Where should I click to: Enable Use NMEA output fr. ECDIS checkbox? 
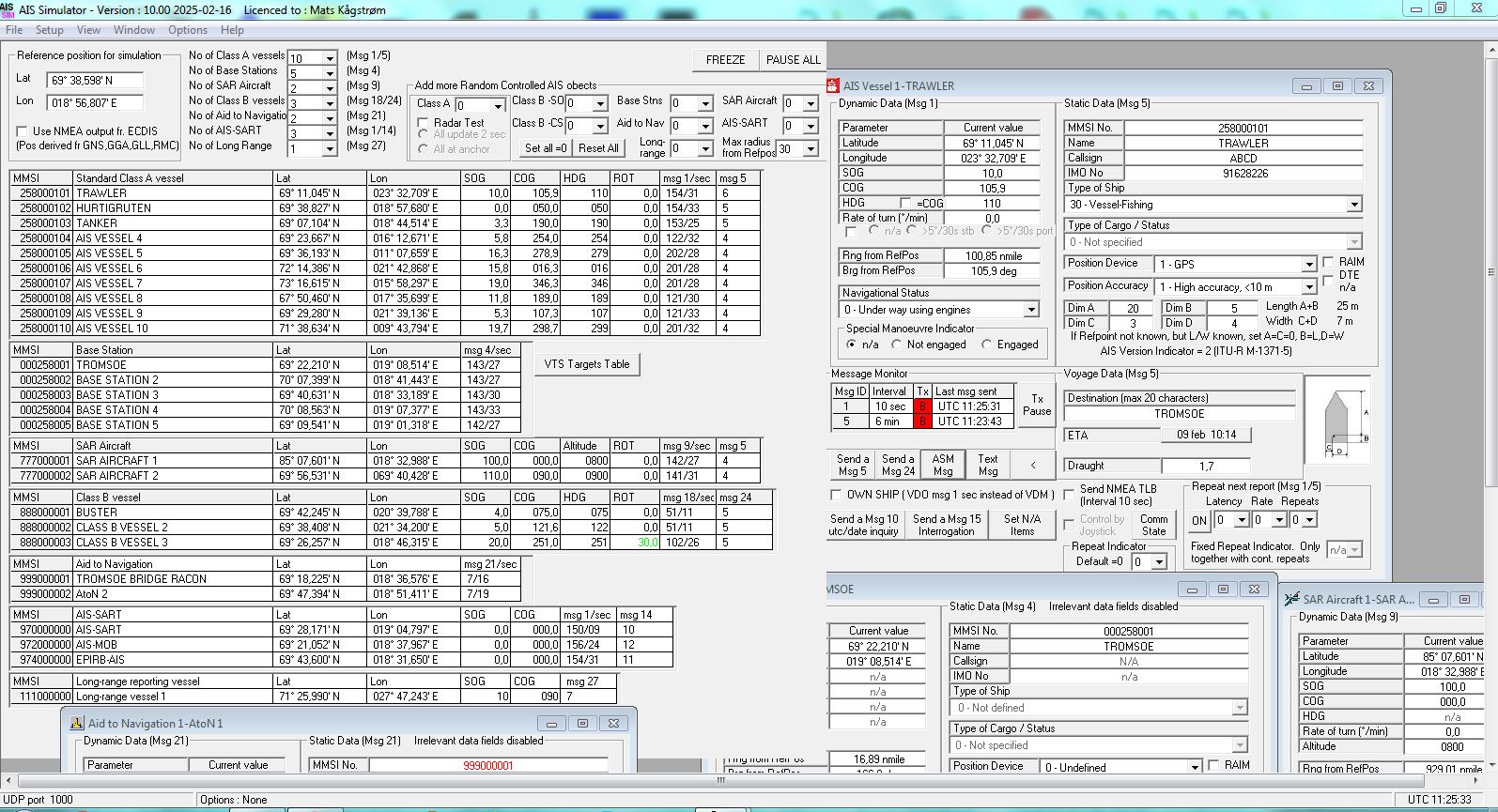pyautogui.click(x=23, y=131)
